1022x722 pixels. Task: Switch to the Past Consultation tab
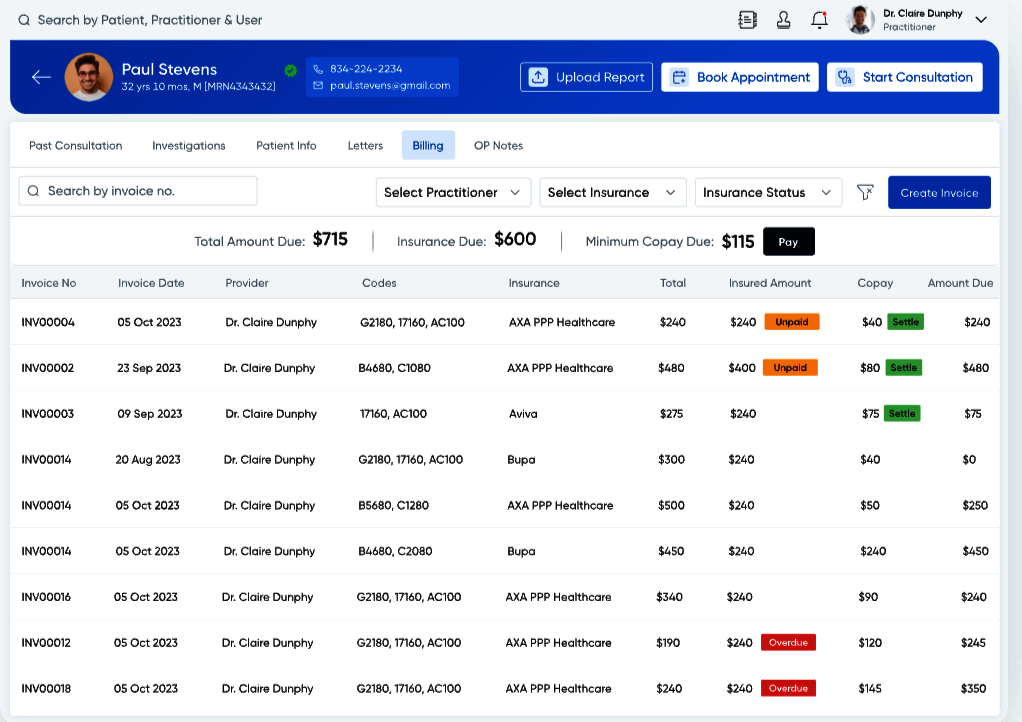76,146
